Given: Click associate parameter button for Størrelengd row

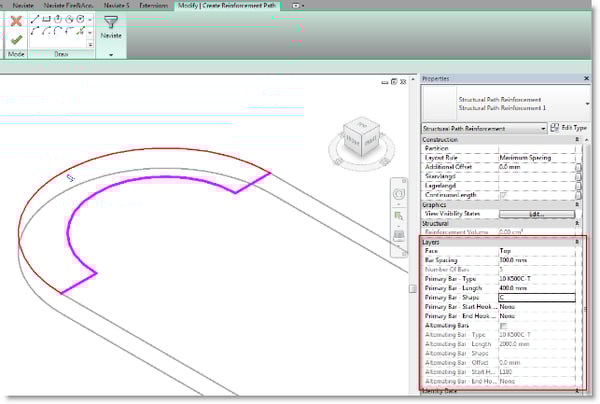Looking at the screenshot, I should tap(578, 176).
